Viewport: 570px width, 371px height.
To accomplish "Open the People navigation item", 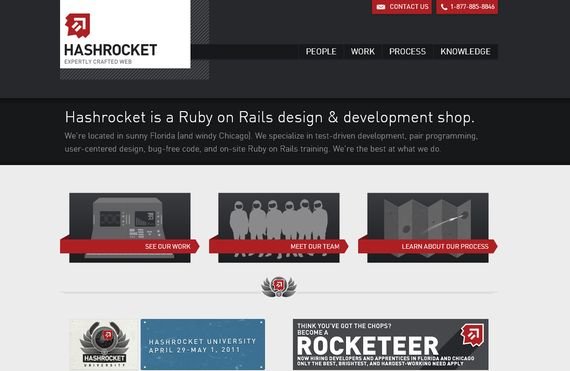I will click(321, 52).
